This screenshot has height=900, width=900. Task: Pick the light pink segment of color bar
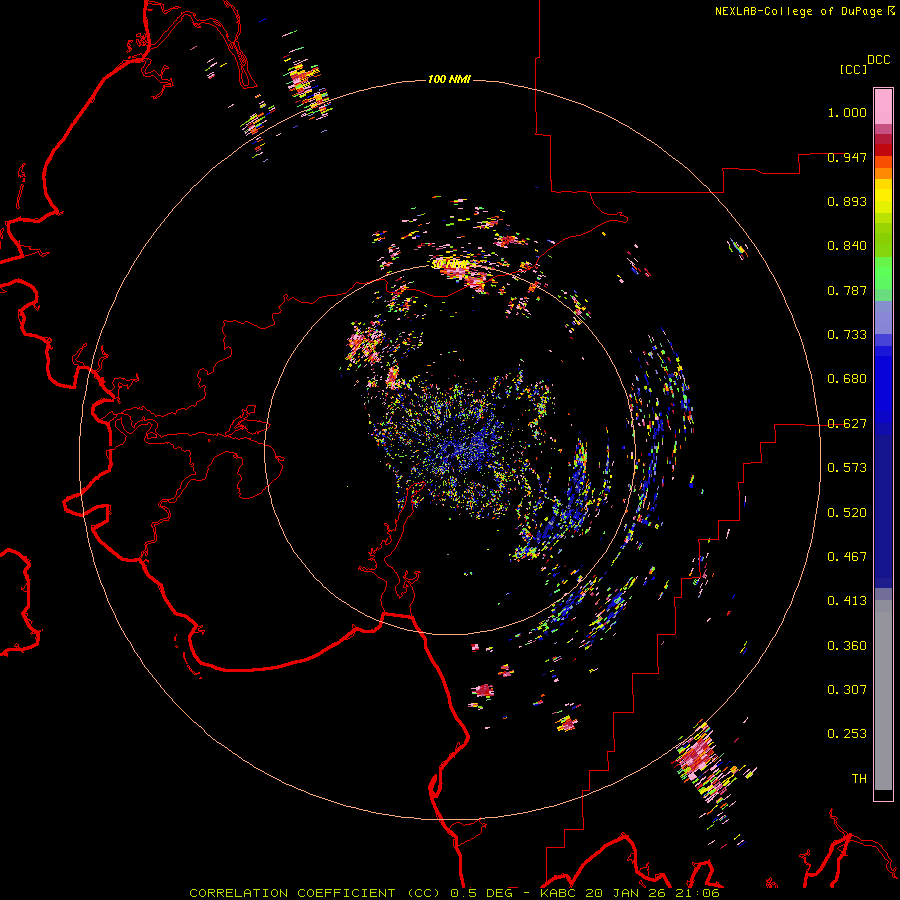883,106
